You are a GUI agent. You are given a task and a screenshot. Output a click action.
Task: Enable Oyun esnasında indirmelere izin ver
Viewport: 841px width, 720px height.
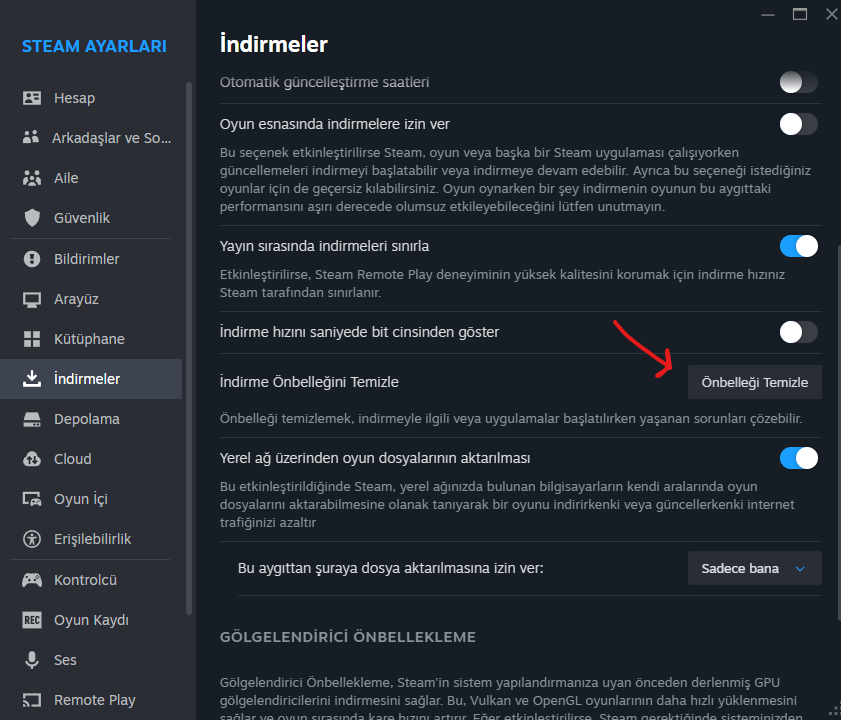click(x=799, y=124)
